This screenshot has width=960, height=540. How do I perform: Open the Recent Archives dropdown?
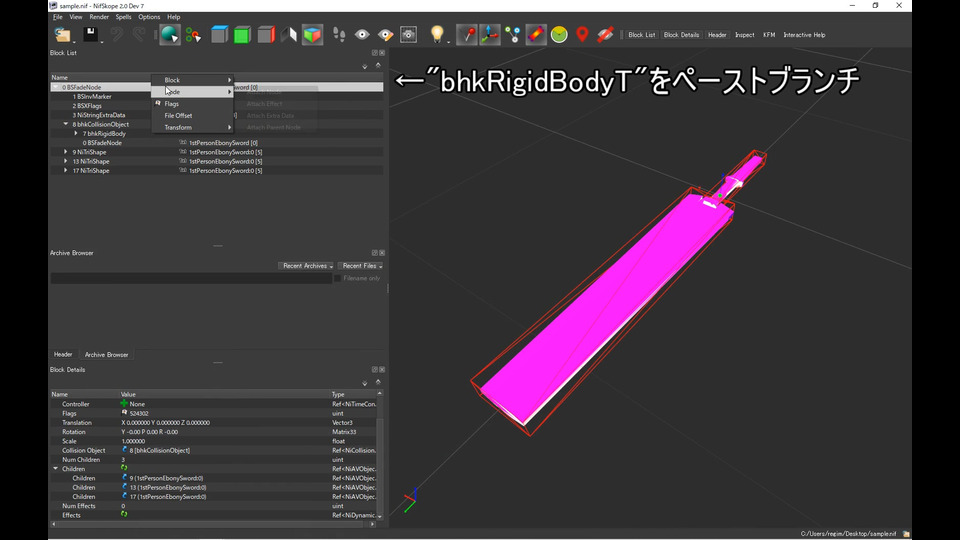pyautogui.click(x=306, y=266)
